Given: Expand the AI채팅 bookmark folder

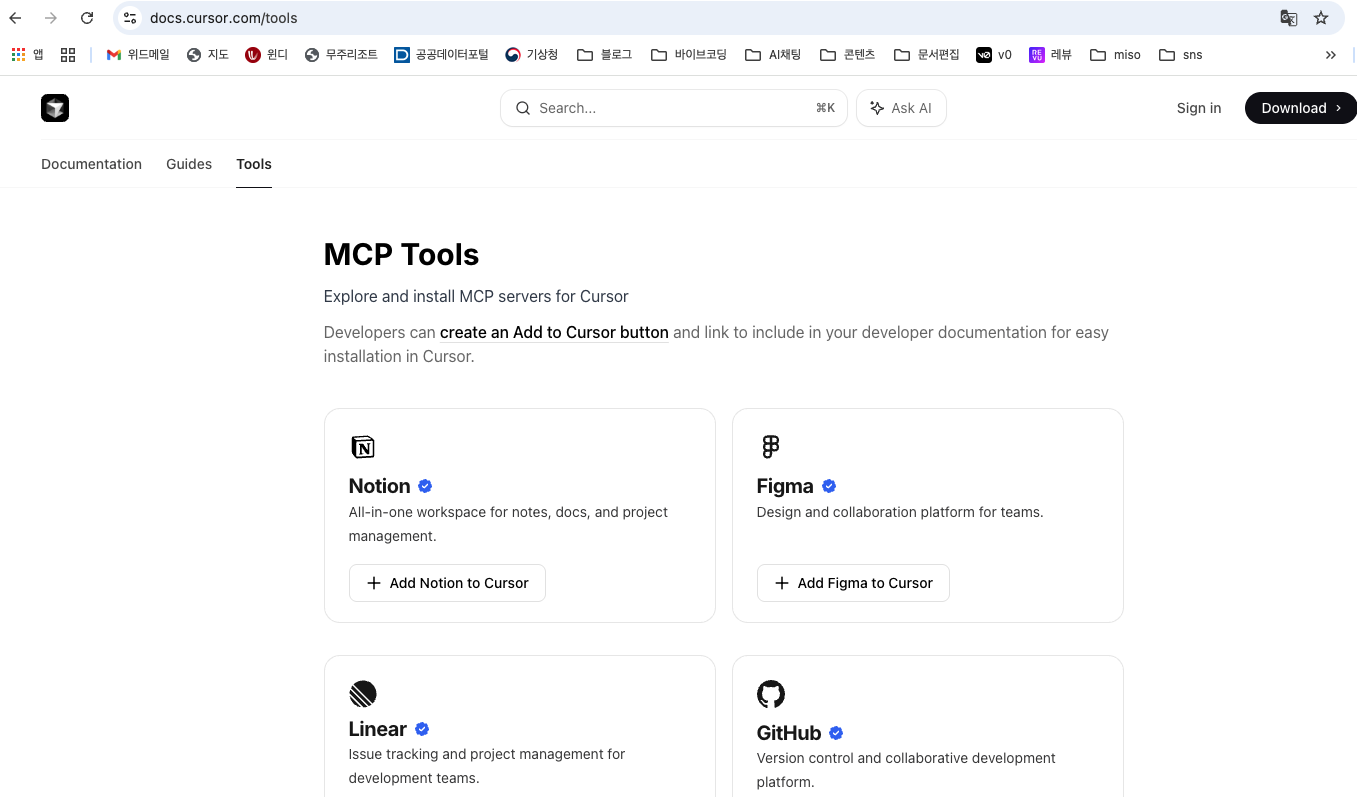Looking at the screenshot, I should (x=773, y=55).
